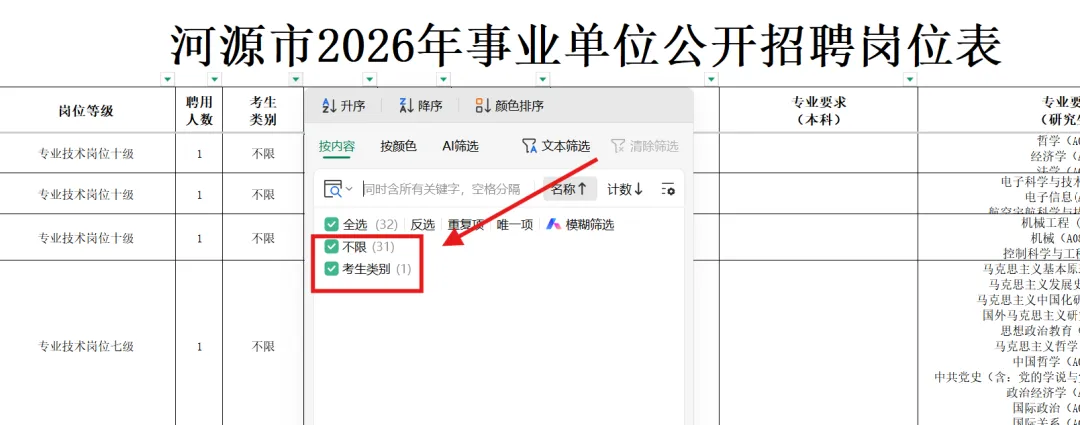Switch to AI筛选 tab

460,146
